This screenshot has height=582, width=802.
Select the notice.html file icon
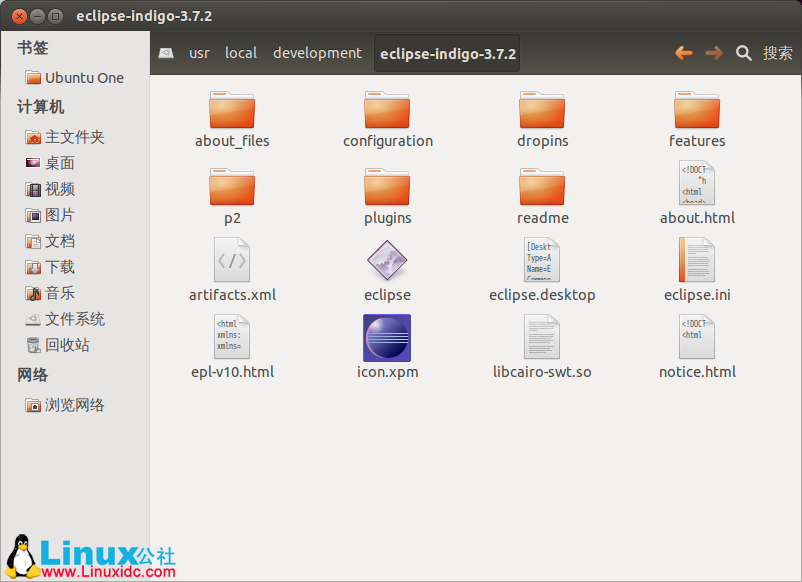point(697,337)
